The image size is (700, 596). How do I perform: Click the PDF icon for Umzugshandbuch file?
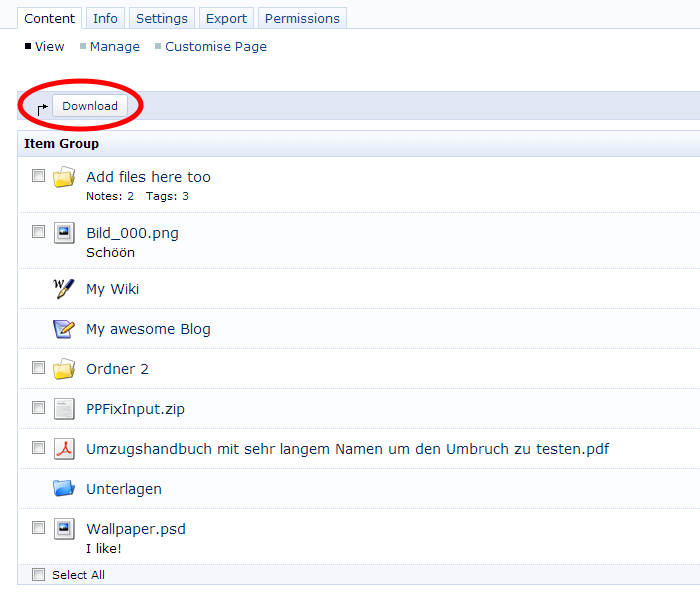pos(64,449)
